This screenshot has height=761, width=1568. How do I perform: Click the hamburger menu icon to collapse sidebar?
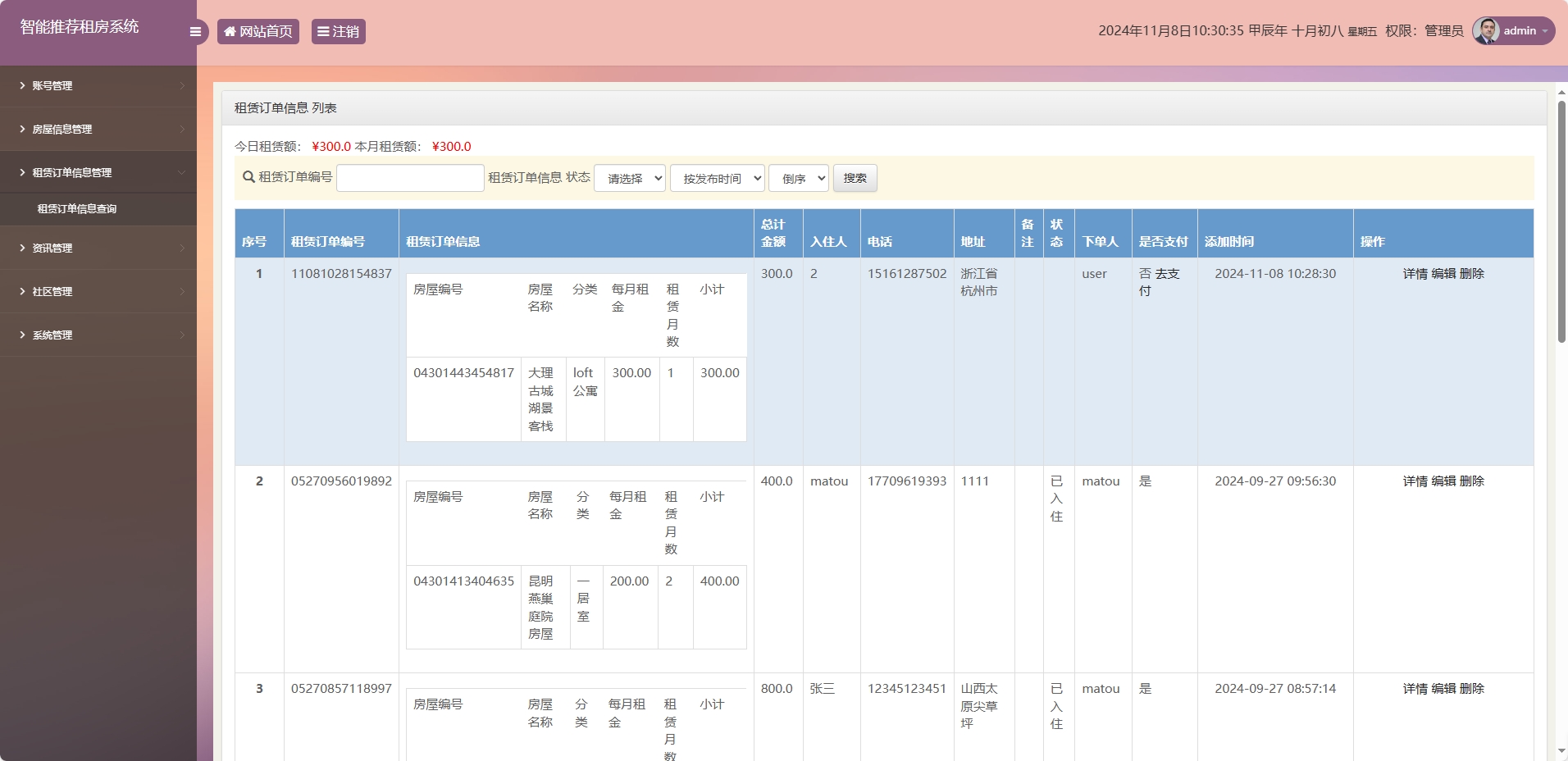coord(194,31)
